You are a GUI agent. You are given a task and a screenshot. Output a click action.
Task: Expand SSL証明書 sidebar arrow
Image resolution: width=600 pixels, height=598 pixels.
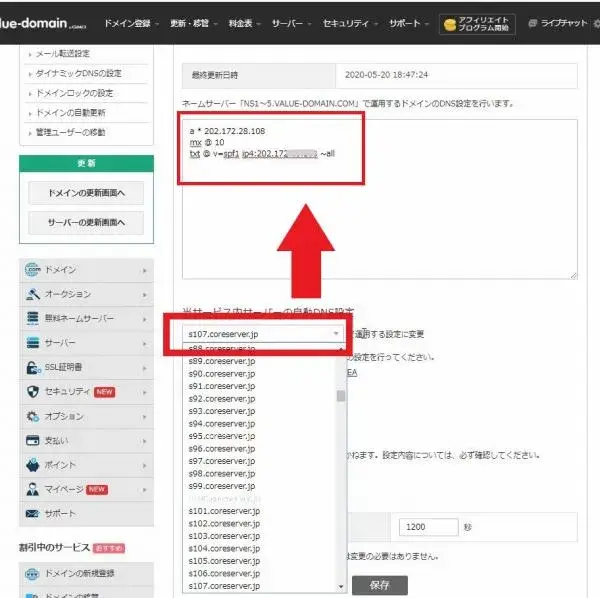tap(145, 368)
